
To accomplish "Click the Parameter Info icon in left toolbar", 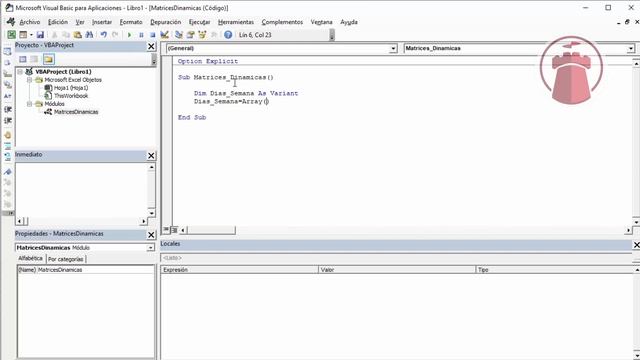I will click(x=7, y=84).
